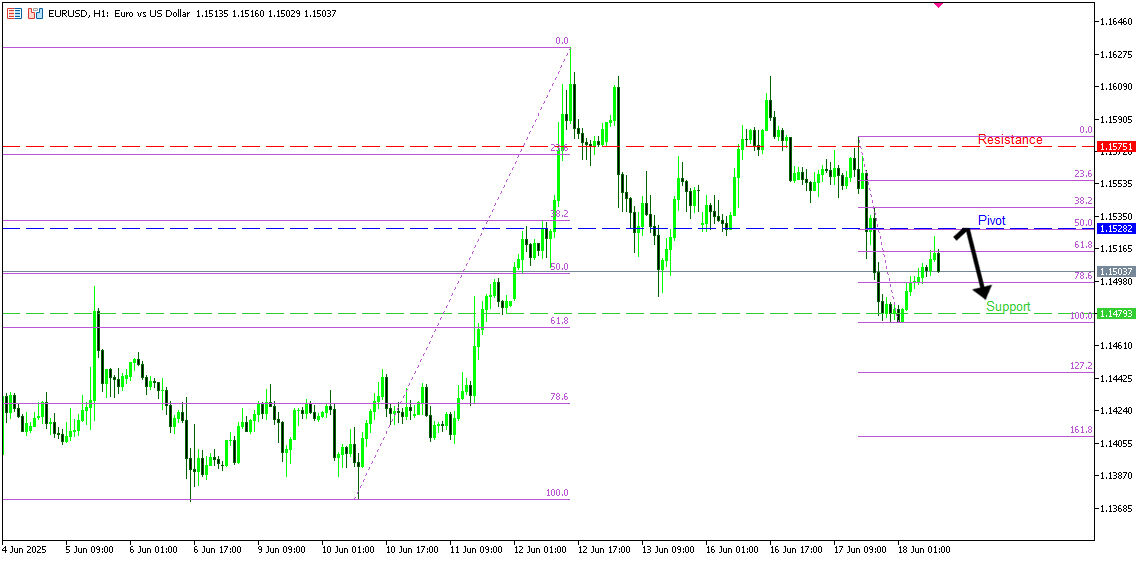Click the 78.6 label of the large Fibonacci

point(558,397)
